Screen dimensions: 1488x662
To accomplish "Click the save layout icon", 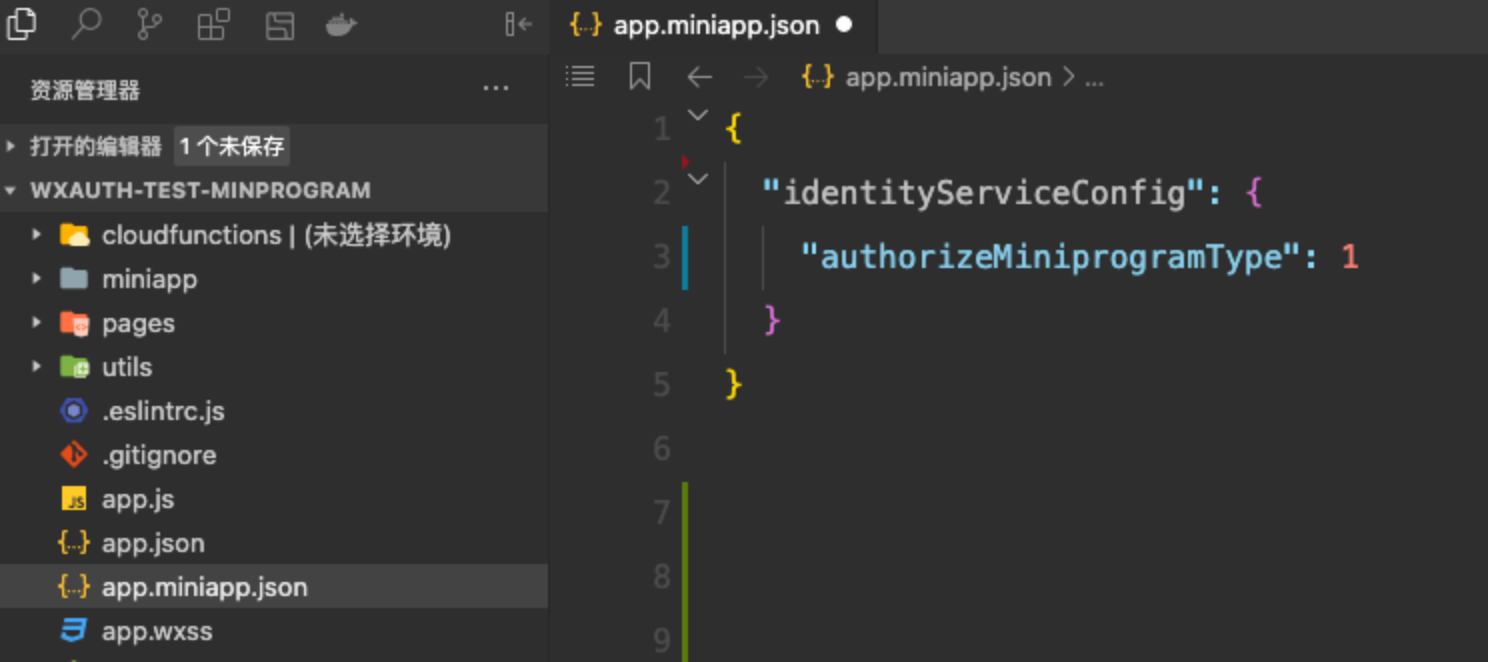I will coord(279,25).
